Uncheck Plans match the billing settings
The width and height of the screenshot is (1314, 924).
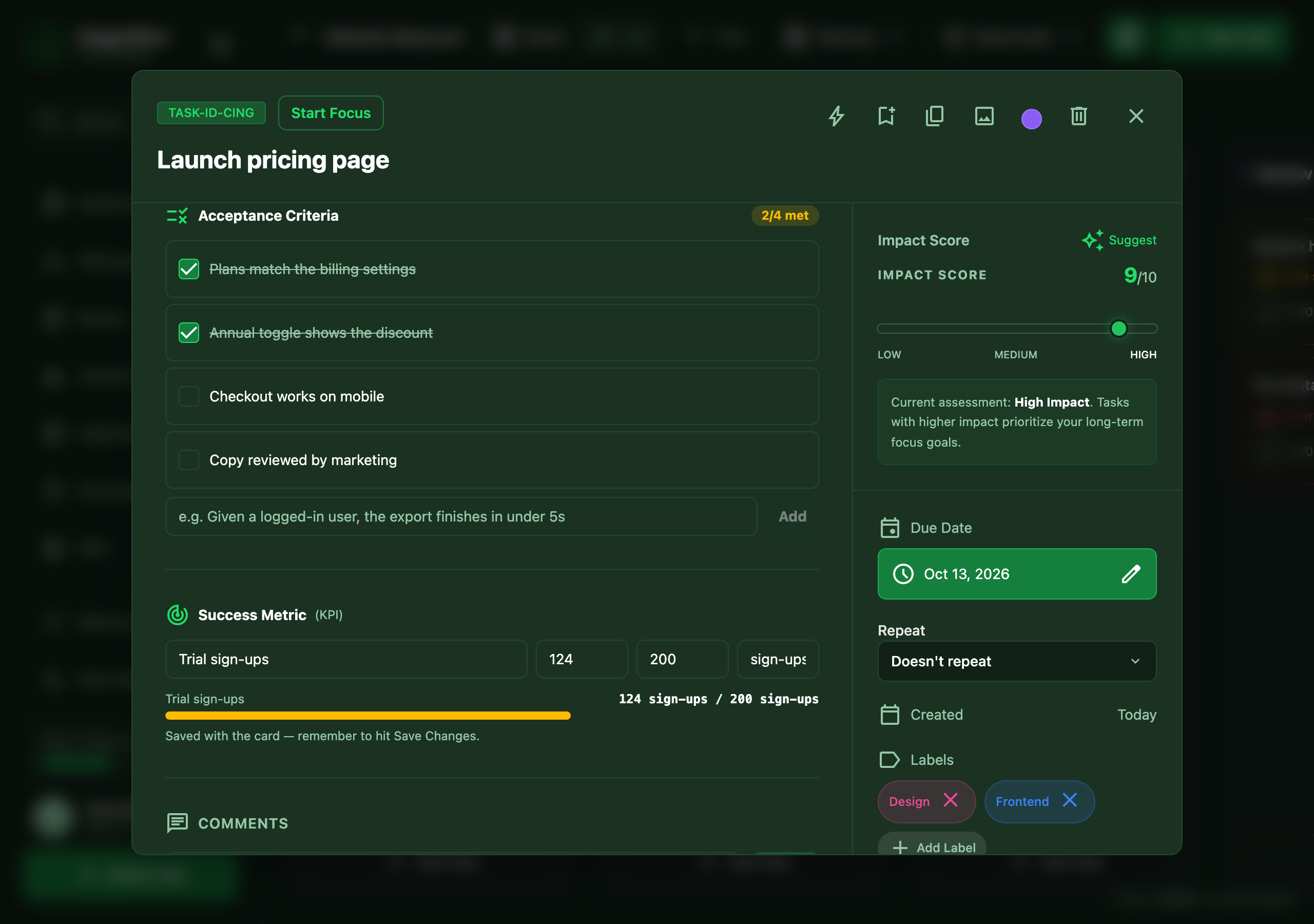[x=189, y=269]
